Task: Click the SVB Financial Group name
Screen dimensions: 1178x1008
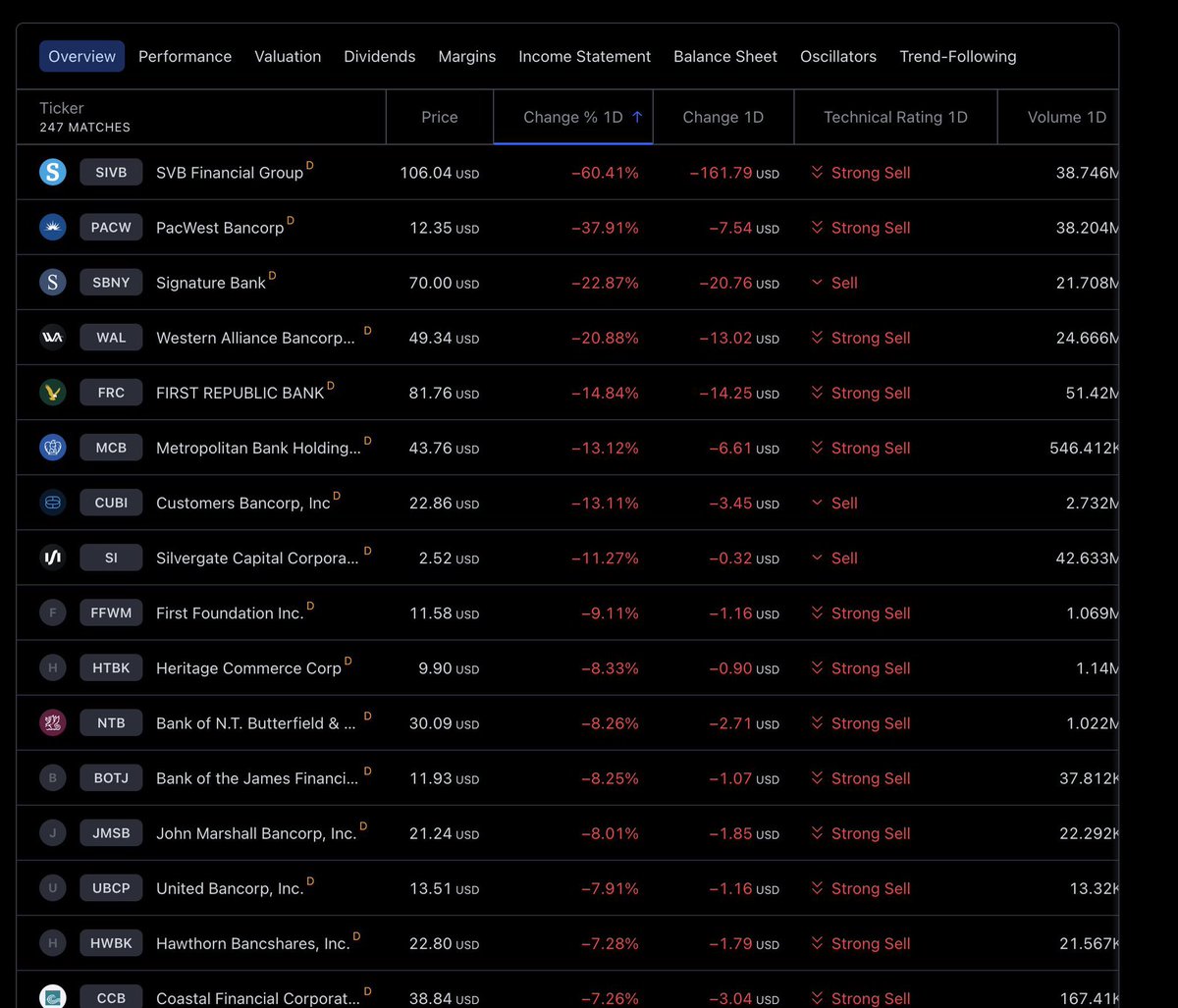Action: [230, 173]
